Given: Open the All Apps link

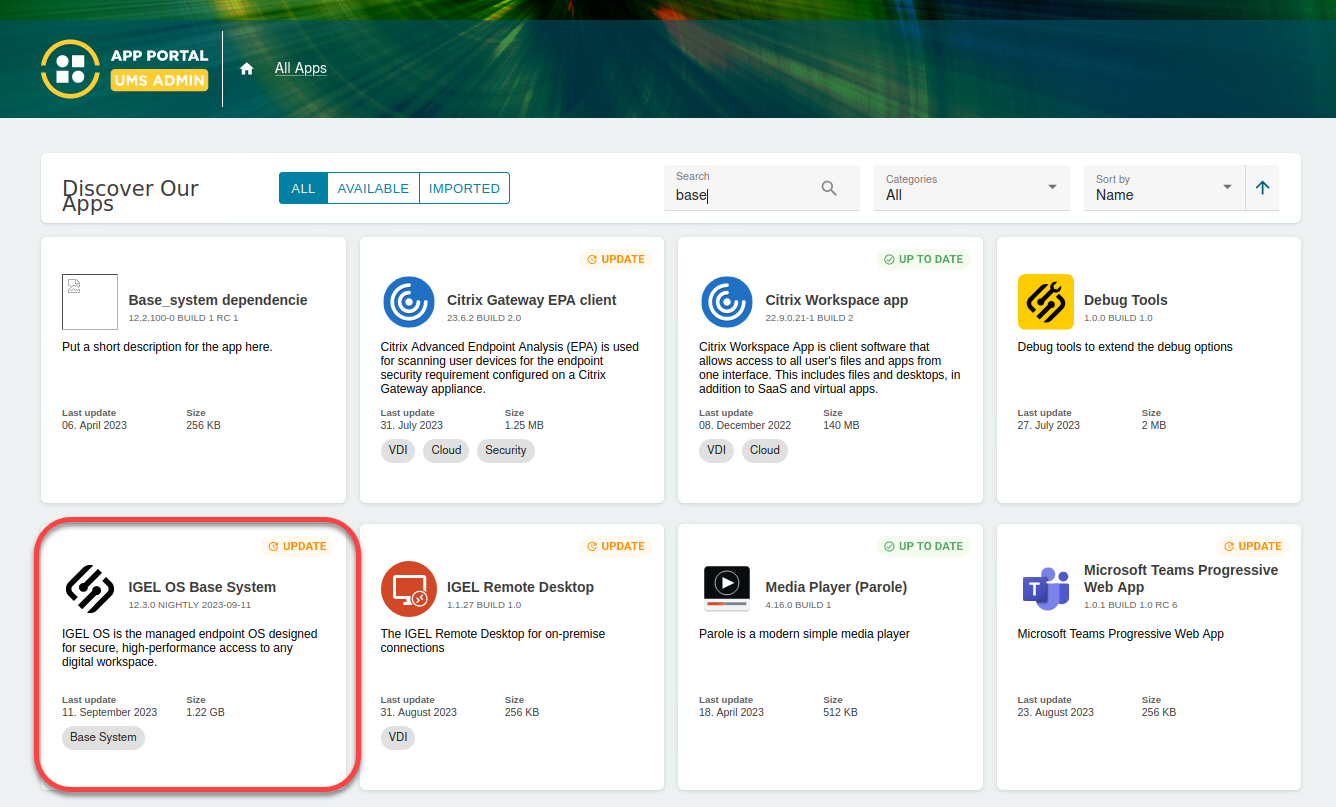Looking at the screenshot, I should 300,68.
